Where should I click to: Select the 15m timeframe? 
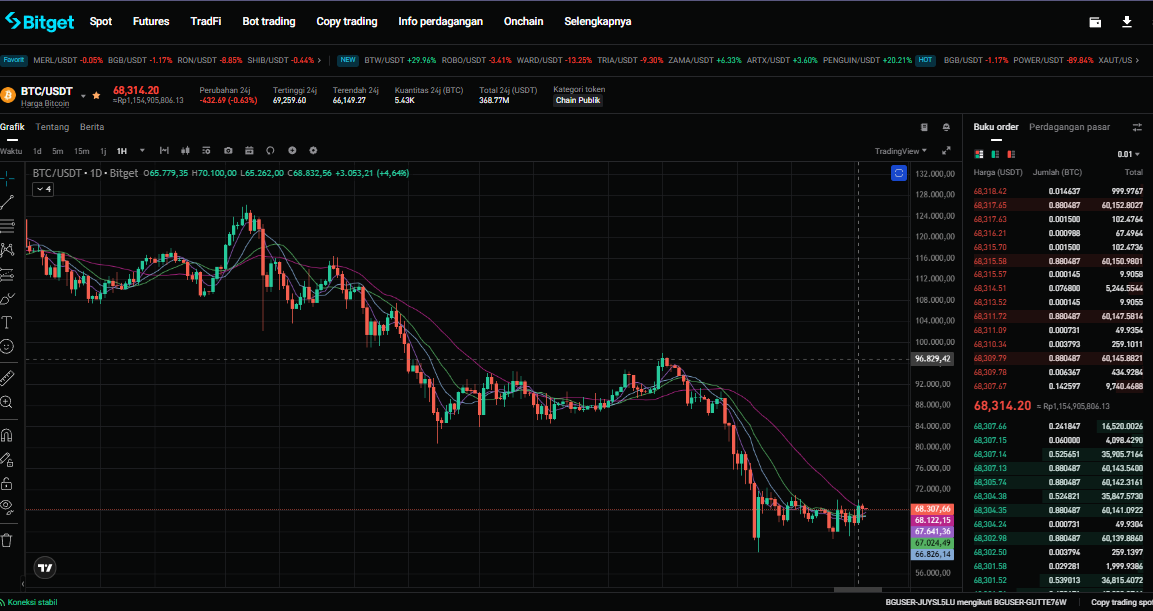point(81,151)
